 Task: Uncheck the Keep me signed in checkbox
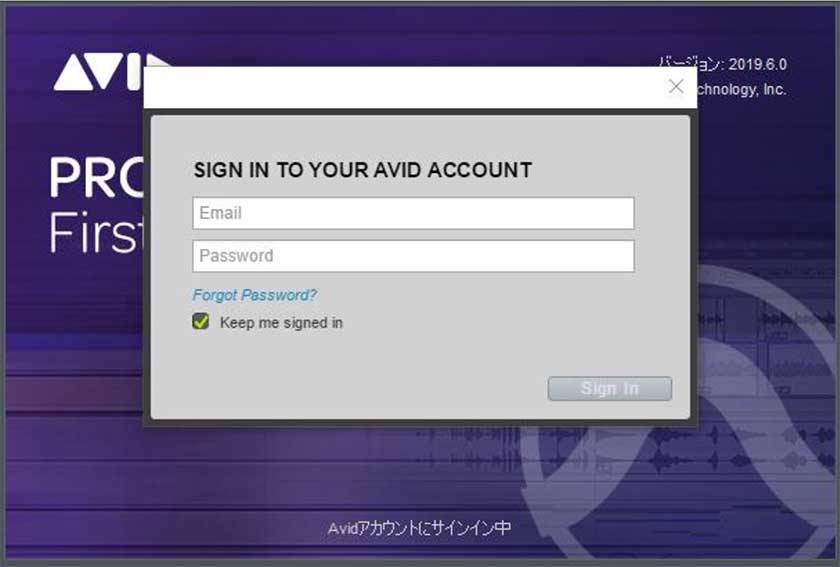point(201,322)
